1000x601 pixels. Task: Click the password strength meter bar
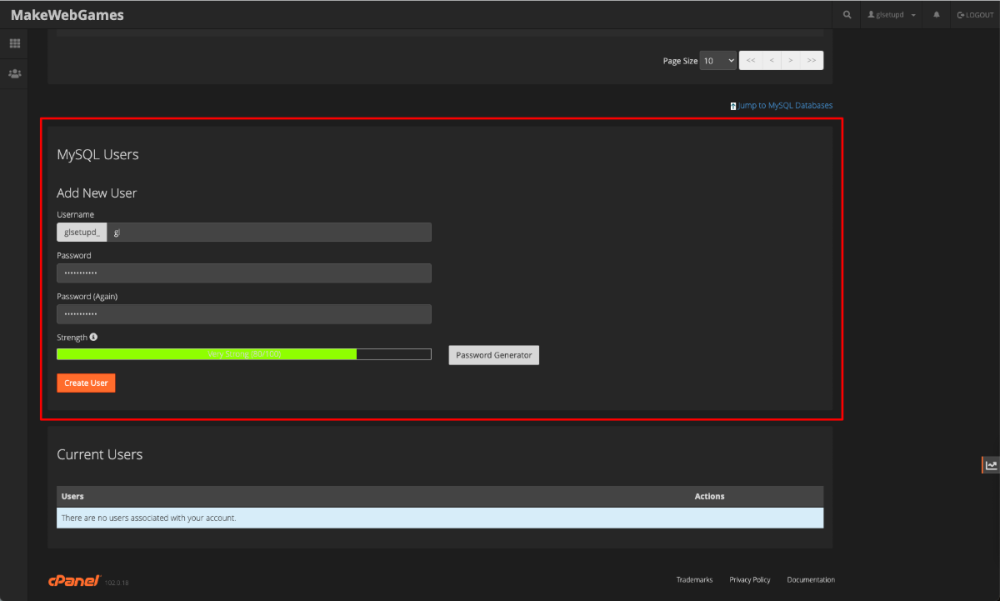coord(244,354)
